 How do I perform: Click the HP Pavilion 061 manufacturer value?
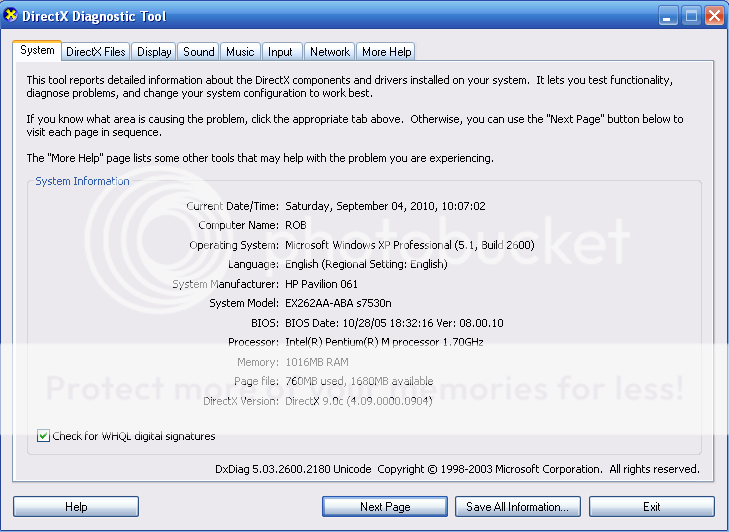coord(321,284)
